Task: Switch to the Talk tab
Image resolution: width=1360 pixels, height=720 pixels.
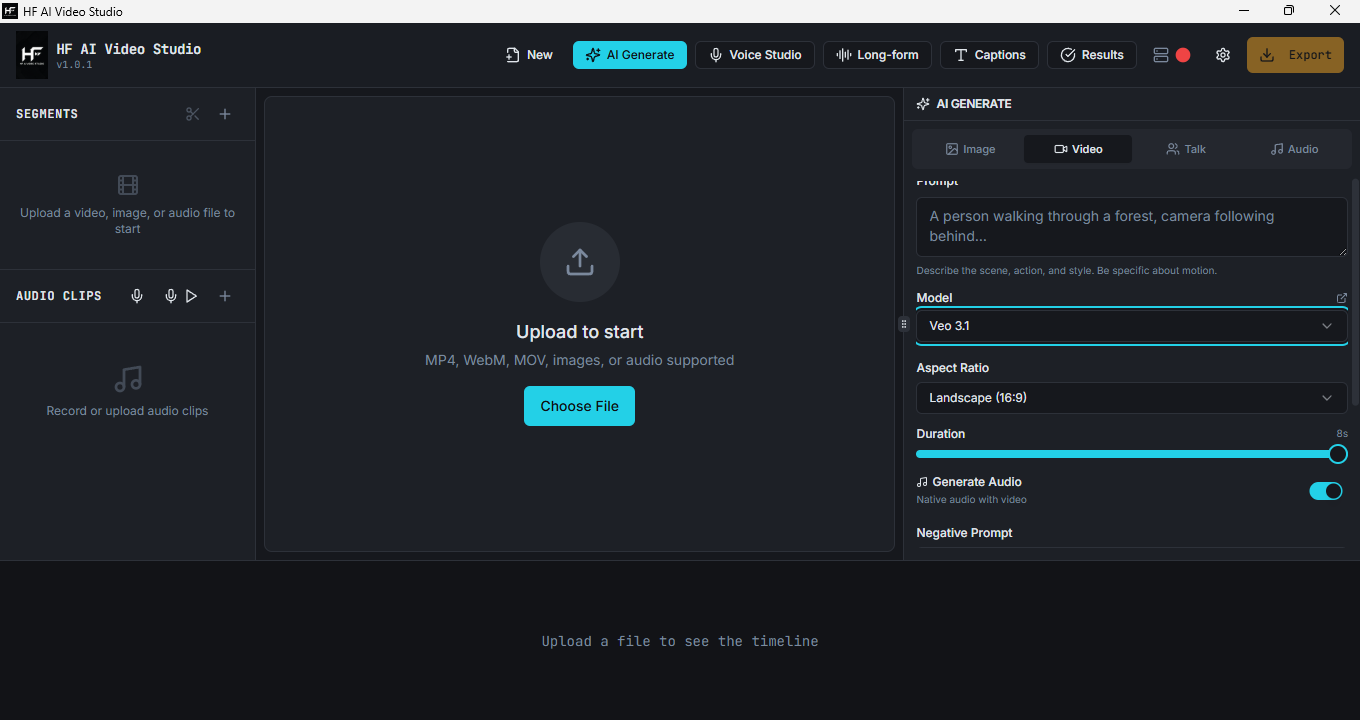Action: [x=1186, y=149]
